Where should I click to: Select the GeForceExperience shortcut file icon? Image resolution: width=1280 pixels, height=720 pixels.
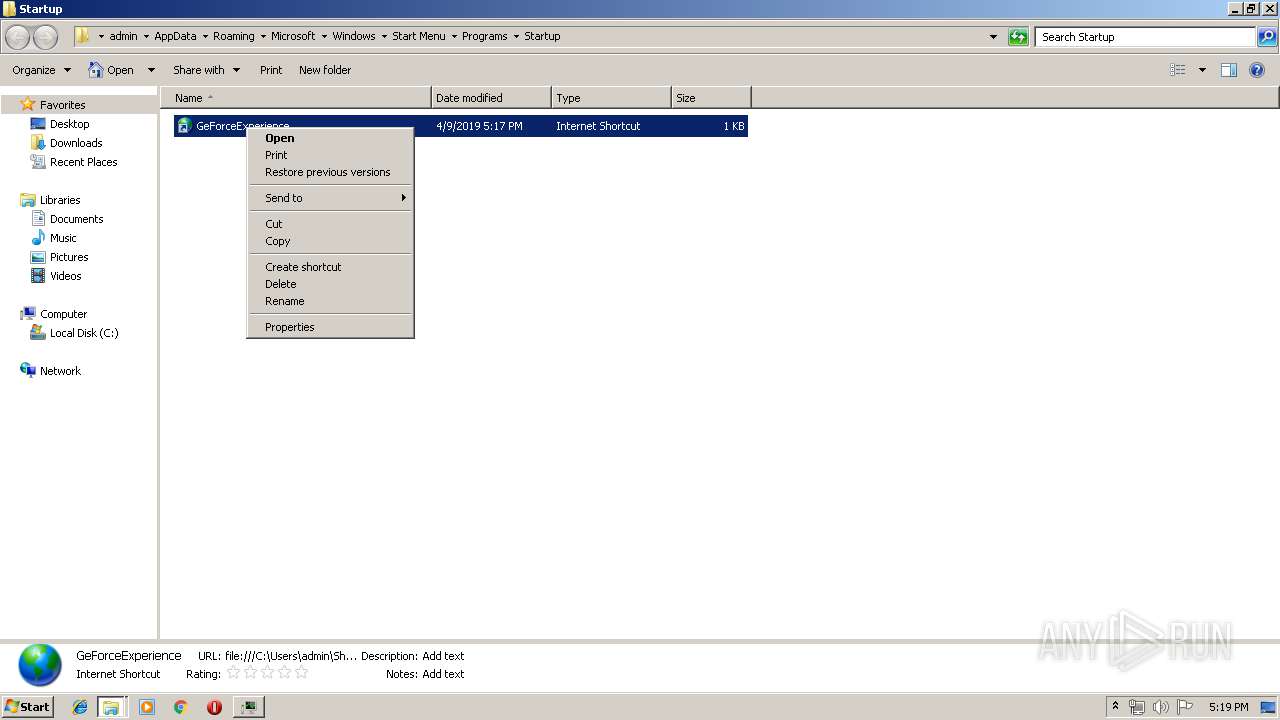[x=184, y=126]
